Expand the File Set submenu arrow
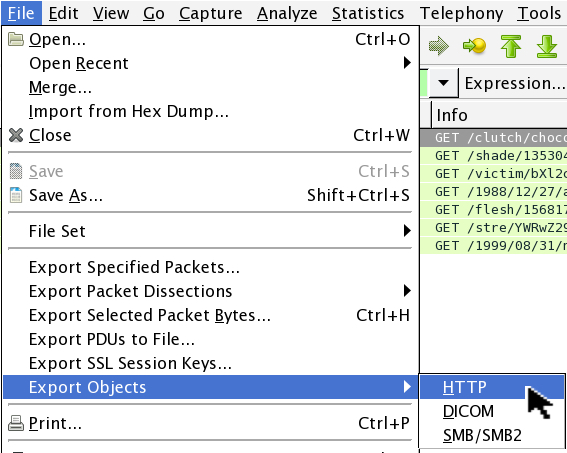Viewport: 567px width, 453px height. tap(407, 231)
